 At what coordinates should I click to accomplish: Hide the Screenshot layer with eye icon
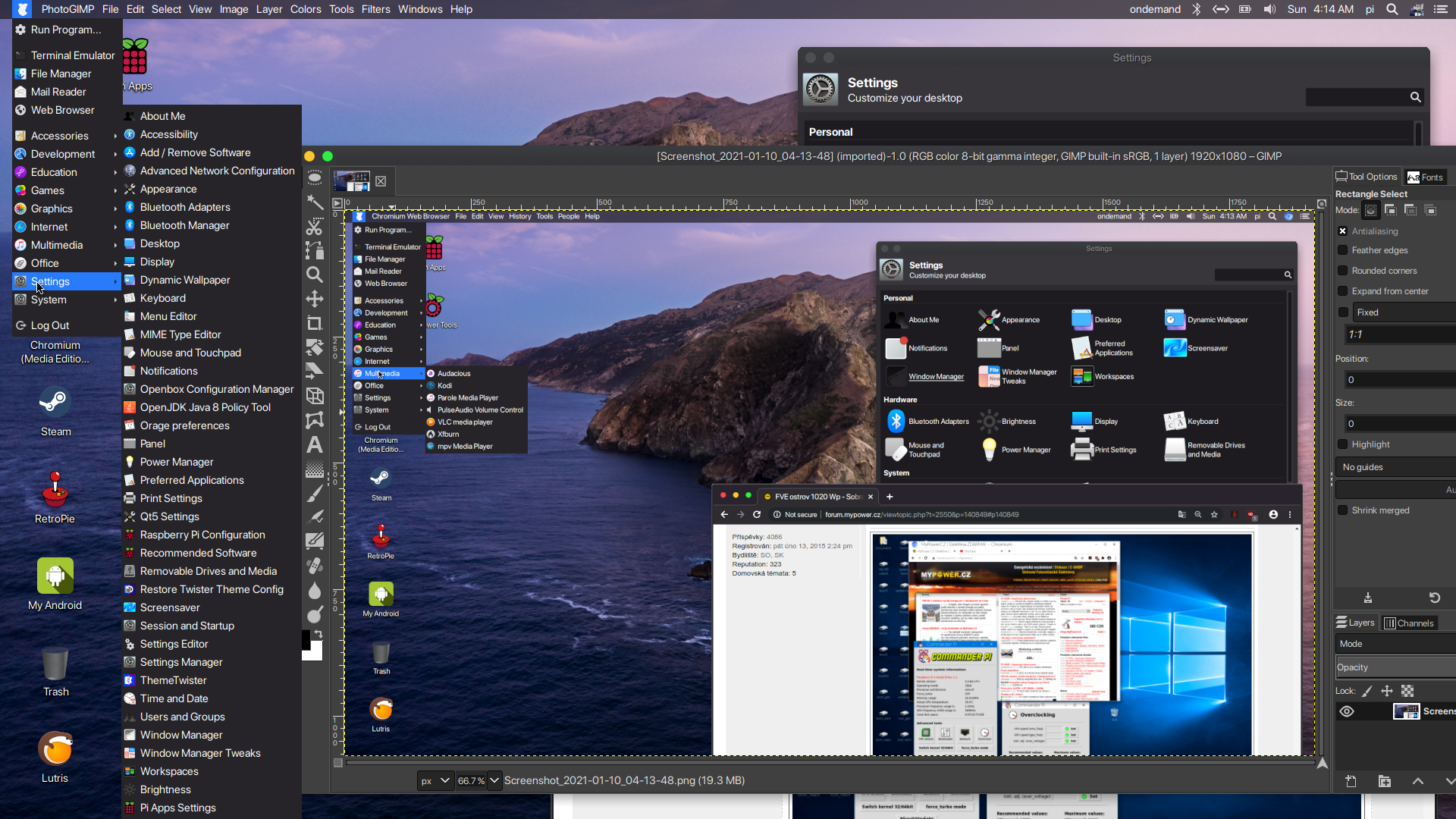click(1347, 711)
